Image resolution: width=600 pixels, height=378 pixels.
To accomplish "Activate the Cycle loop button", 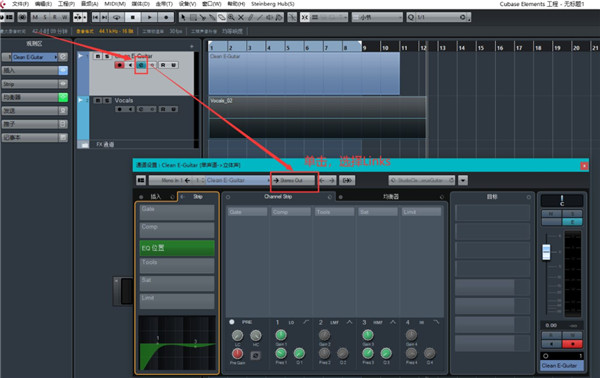I will [x=117, y=17].
